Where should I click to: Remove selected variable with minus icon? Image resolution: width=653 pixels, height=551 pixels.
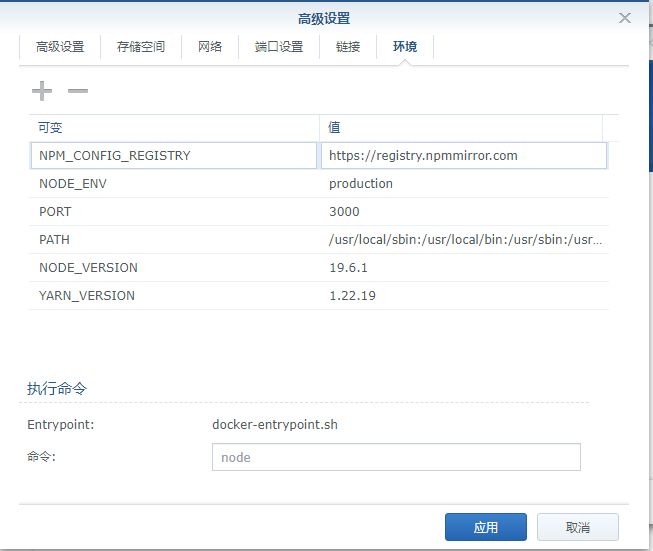(x=78, y=91)
